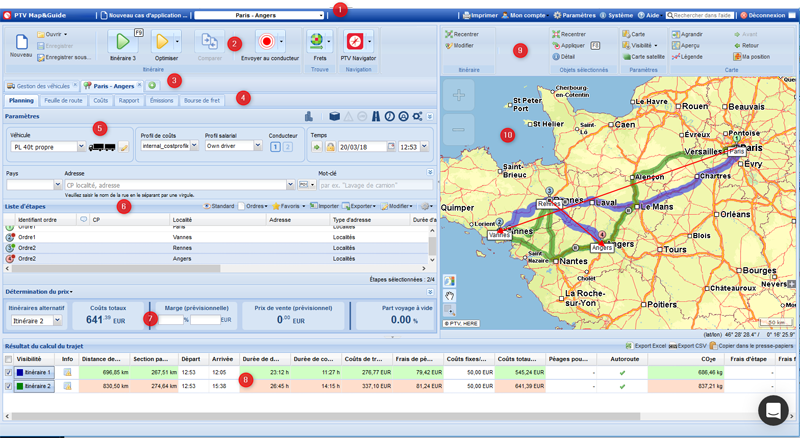The image size is (800, 438).
Task: Click Recentrer in Objets sélectionnés group
Action: coord(569,34)
